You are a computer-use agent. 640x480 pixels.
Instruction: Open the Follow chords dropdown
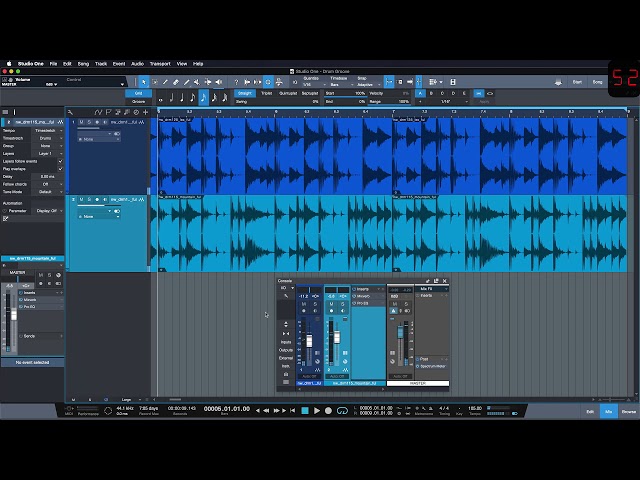[47, 184]
